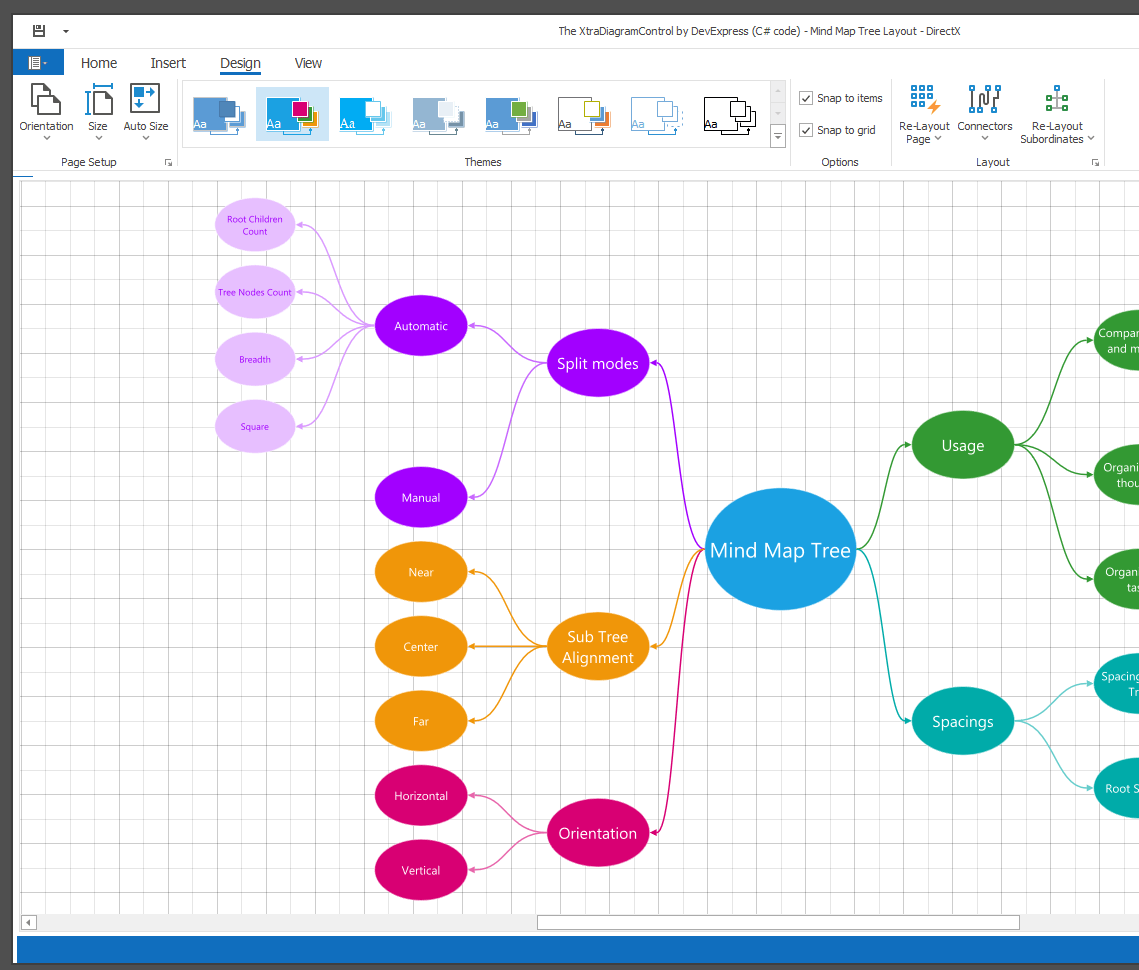Click the Save icon in quick access toolbar

coord(39,31)
